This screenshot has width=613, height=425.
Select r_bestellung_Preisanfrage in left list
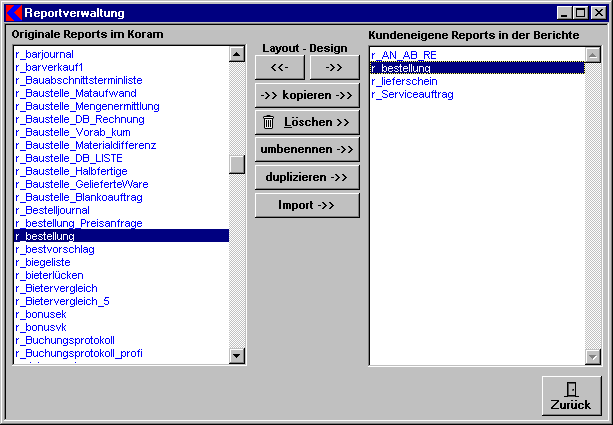coord(78,223)
